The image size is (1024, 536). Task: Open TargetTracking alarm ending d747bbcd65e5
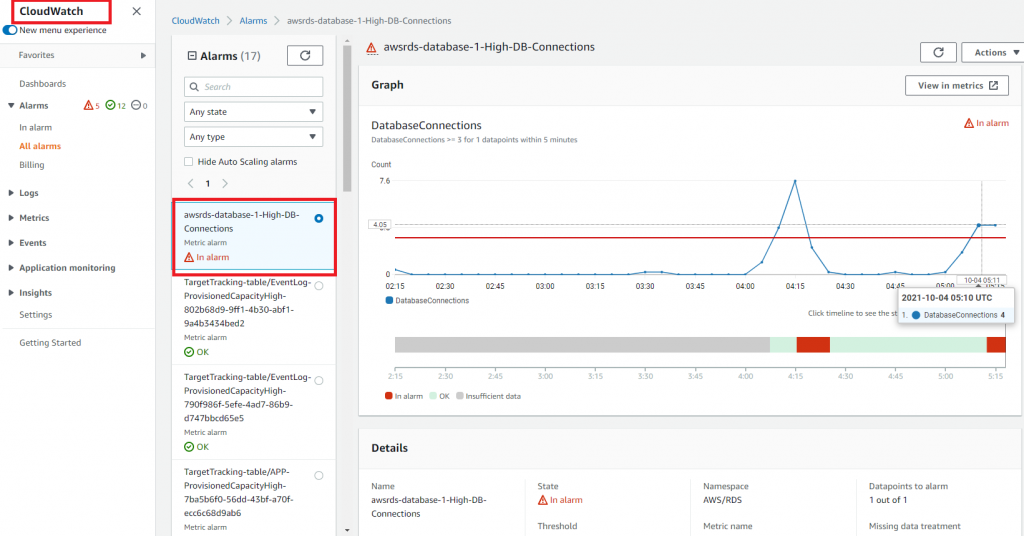click(x=248, y=398)
